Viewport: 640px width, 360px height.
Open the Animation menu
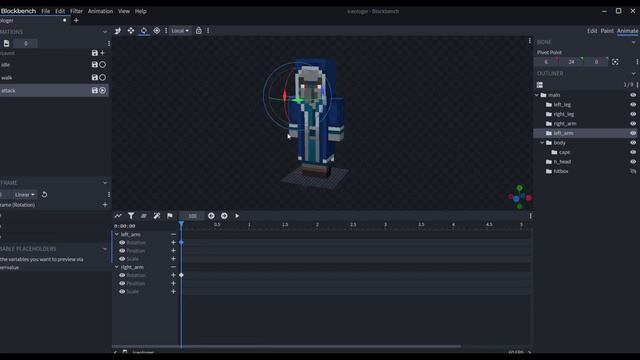click(100, 11)
